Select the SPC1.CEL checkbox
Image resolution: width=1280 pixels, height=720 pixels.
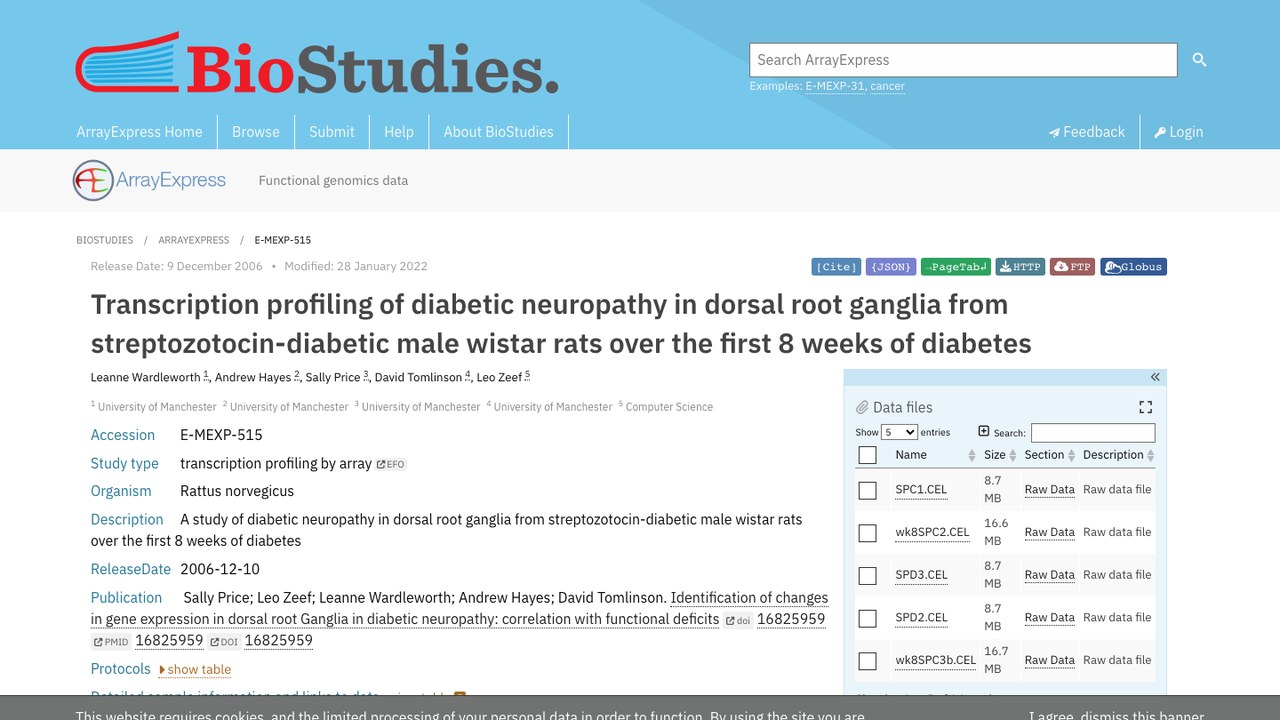point(867,490)
